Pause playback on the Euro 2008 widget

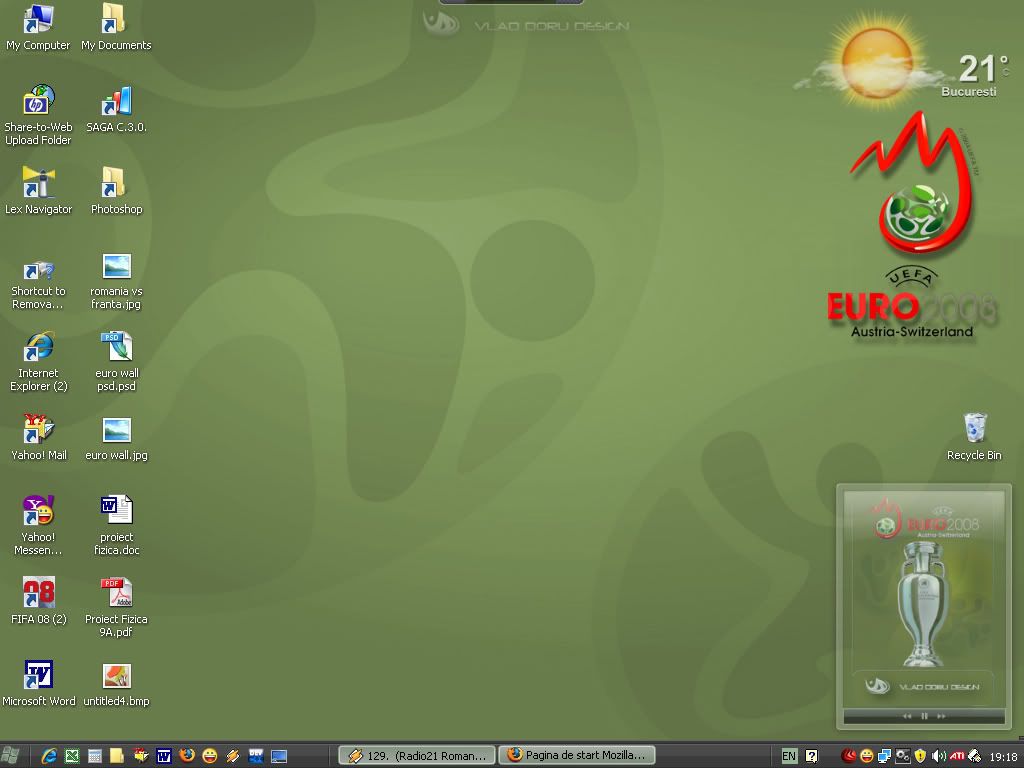(923, 716)
